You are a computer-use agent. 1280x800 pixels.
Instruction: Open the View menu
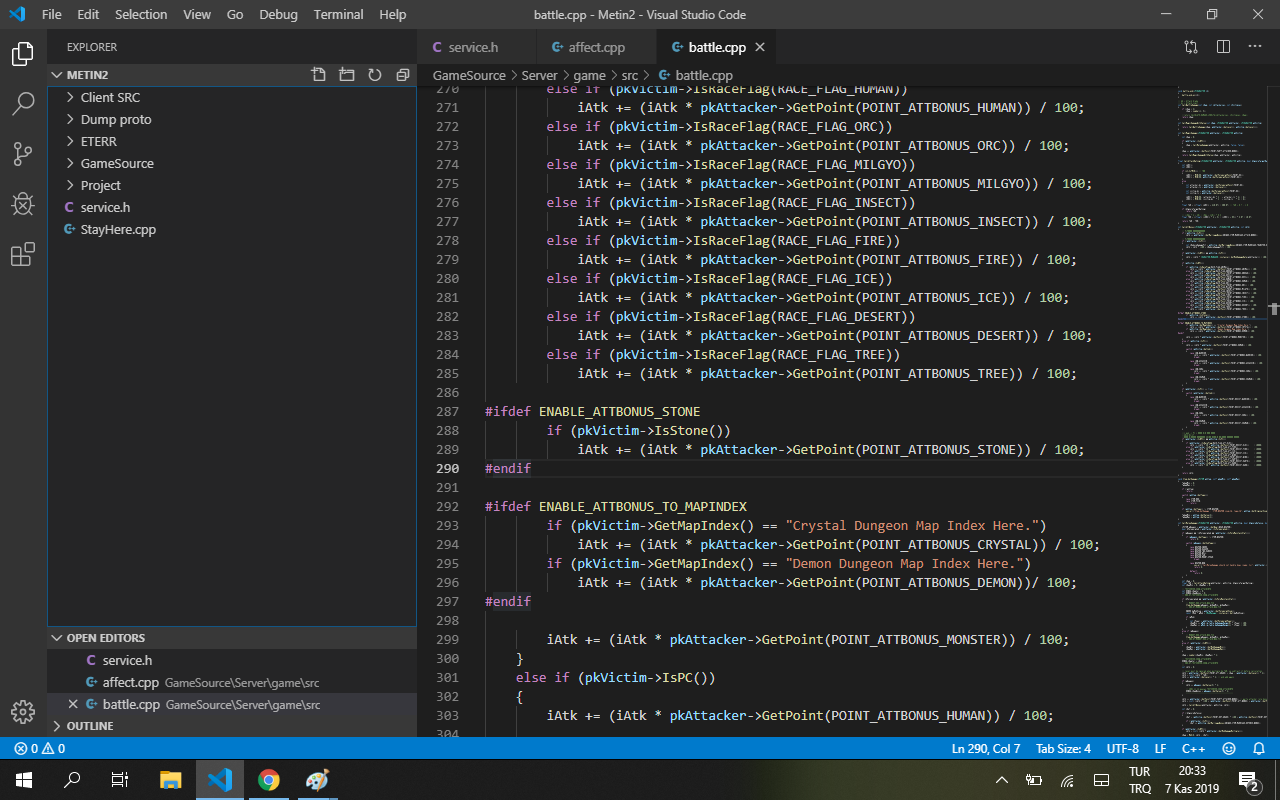pyautogui.click(x=197, y=14)
